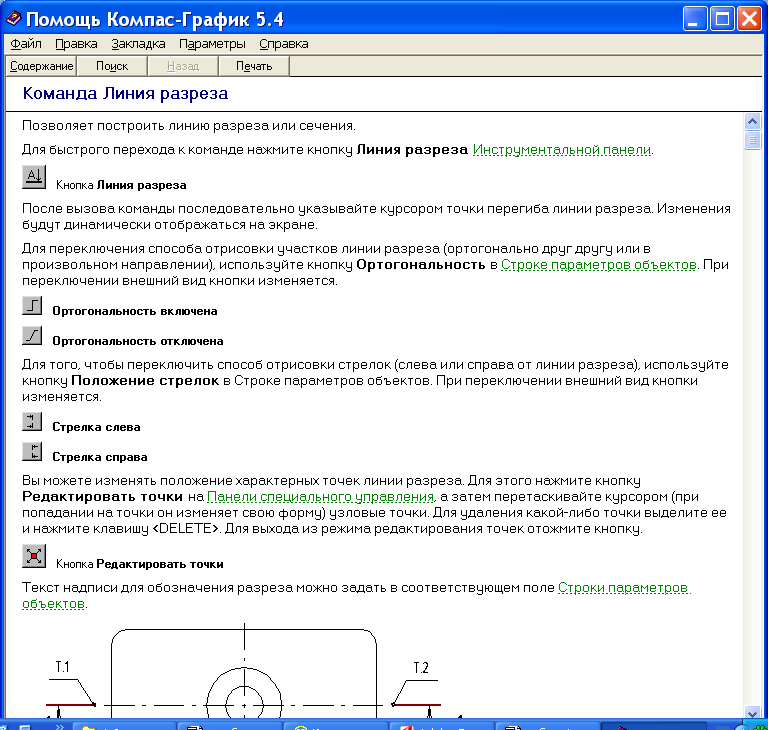Open the Закладка menu
This screenshot has height=730, width=768.
pos(138,44)
